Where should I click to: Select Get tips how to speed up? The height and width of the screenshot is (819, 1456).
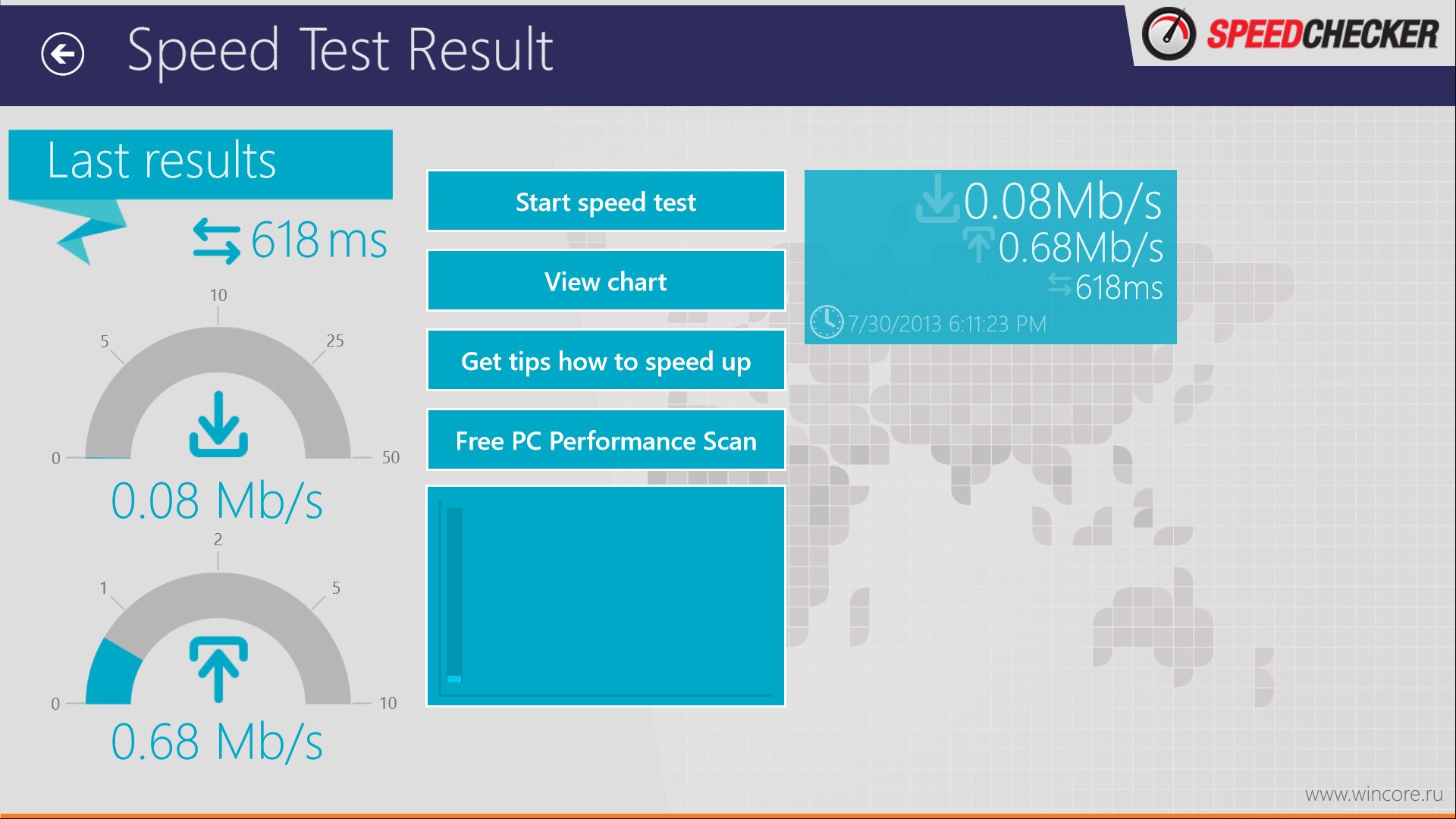[x=606, y=360]
